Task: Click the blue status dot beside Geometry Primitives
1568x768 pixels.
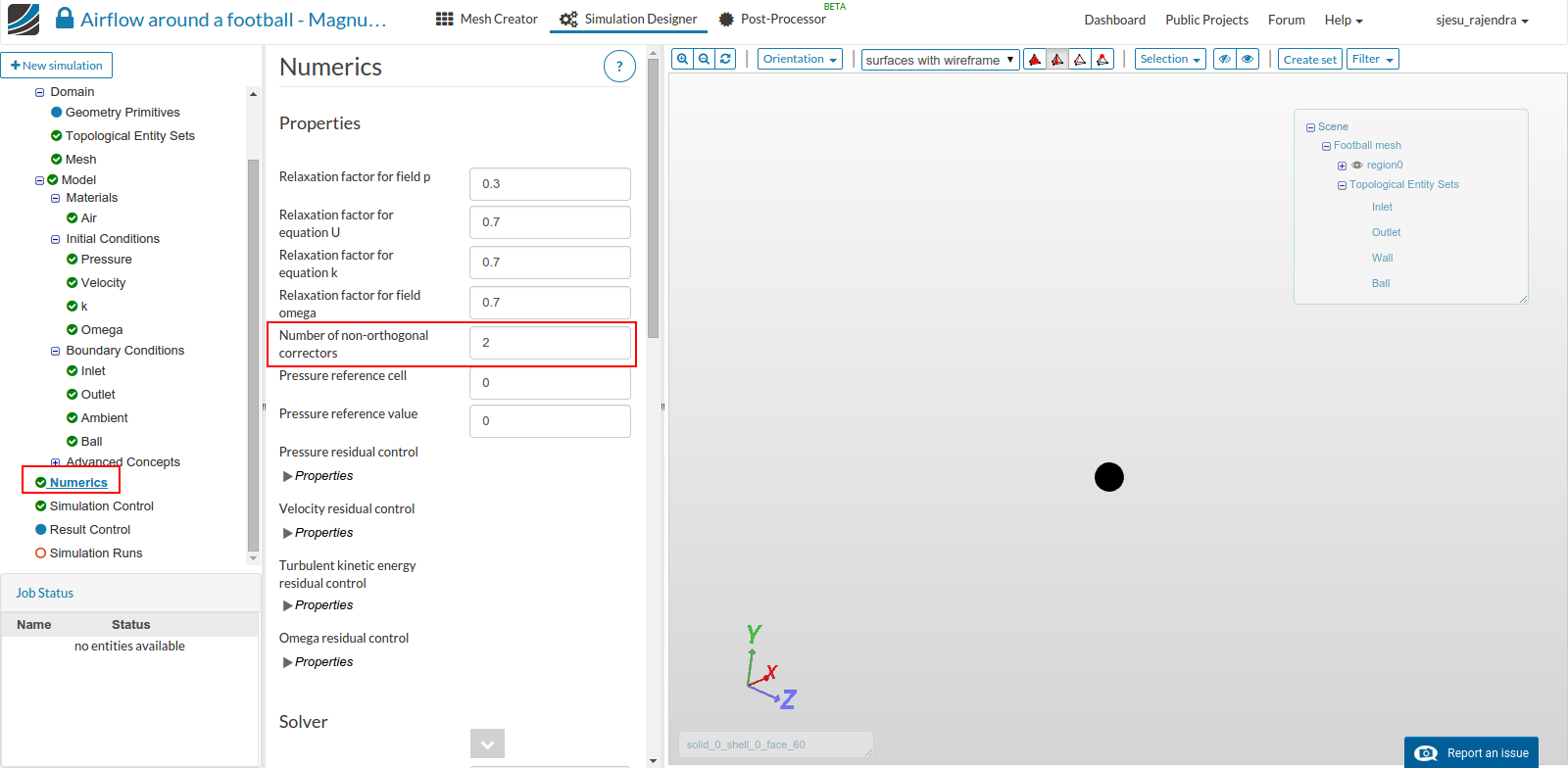Action: pos(57,113)
